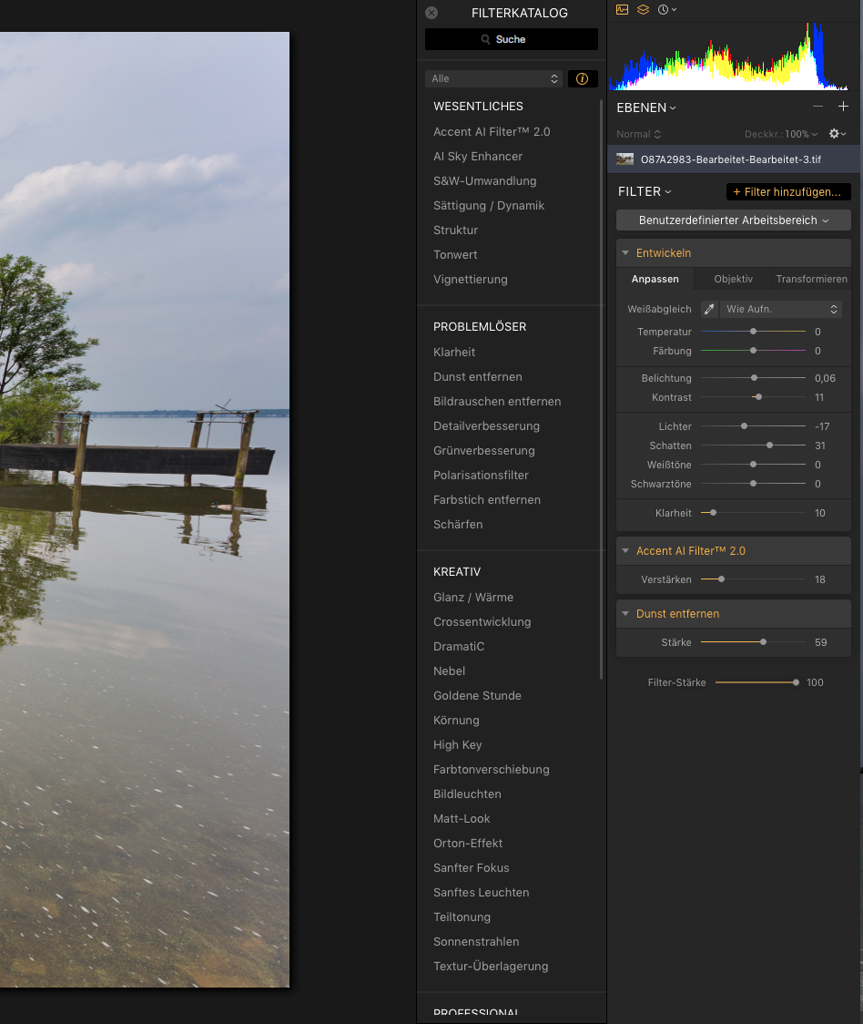This screenshot has height=1024, width=863.
Task: Click the Filter hinzufügen button
Action: pyautogui.click(x=788, y=192)
